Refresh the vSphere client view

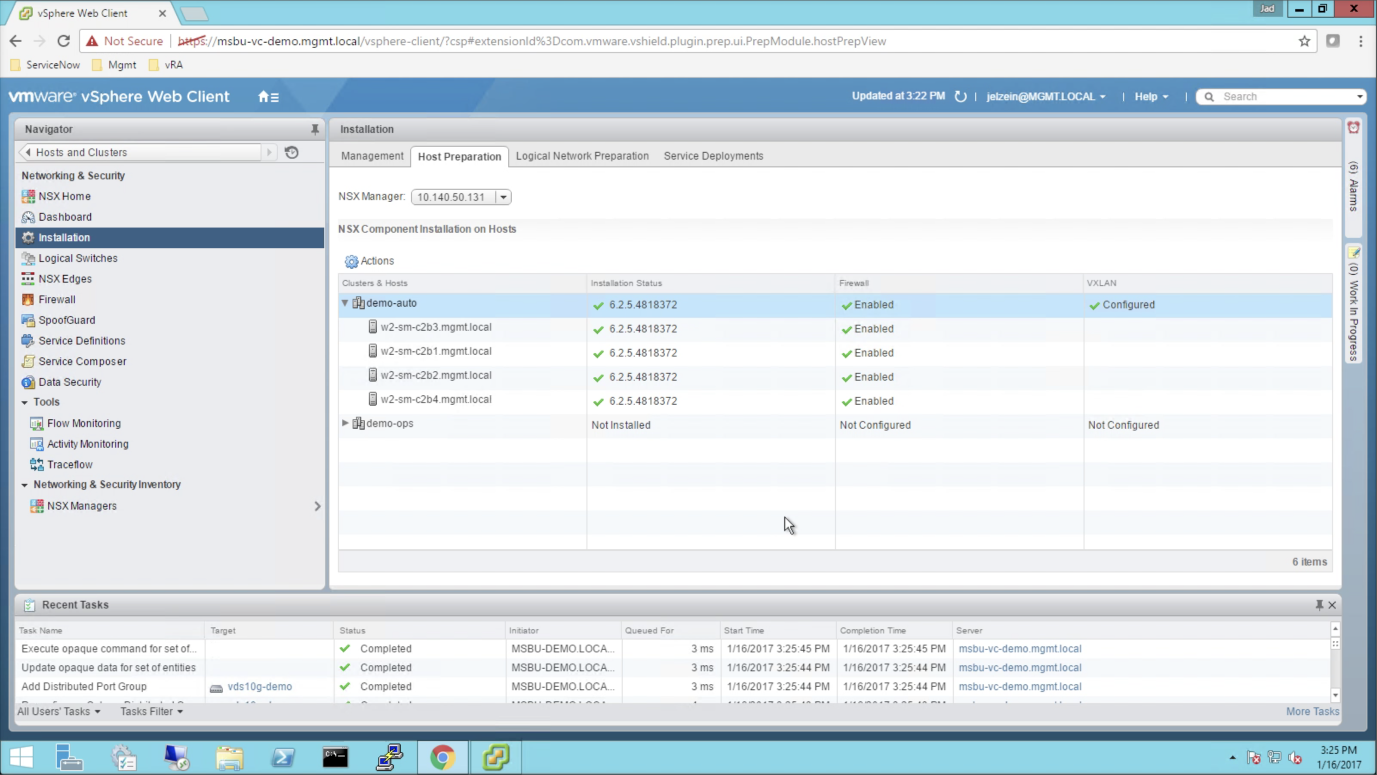point(960,97)
